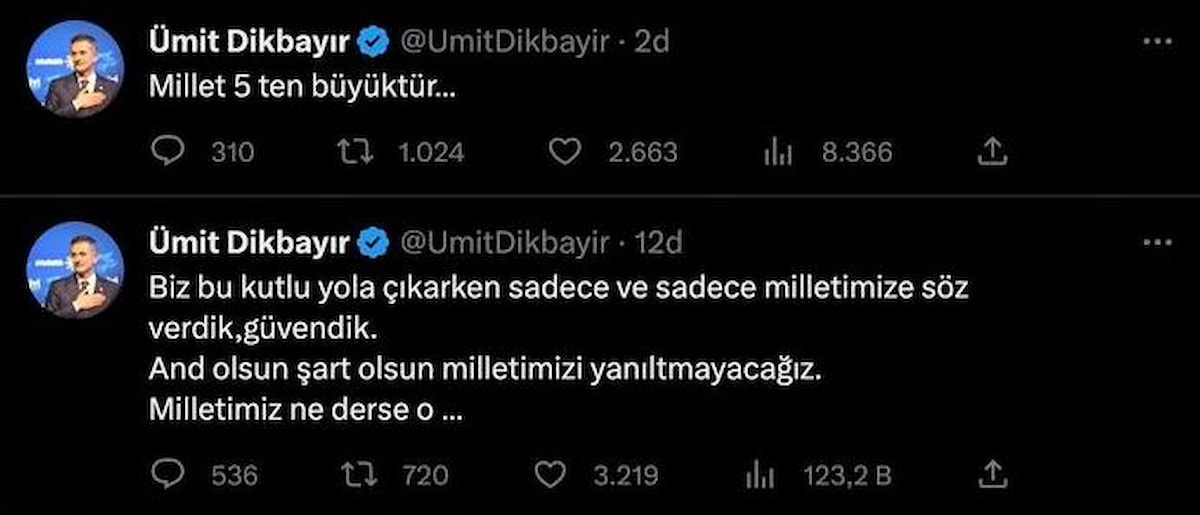This screenshot has width=1200, height=515.
Task: Retweet the 'Biz bu kutlu yola' tweet
Action: tap(356, 474)
